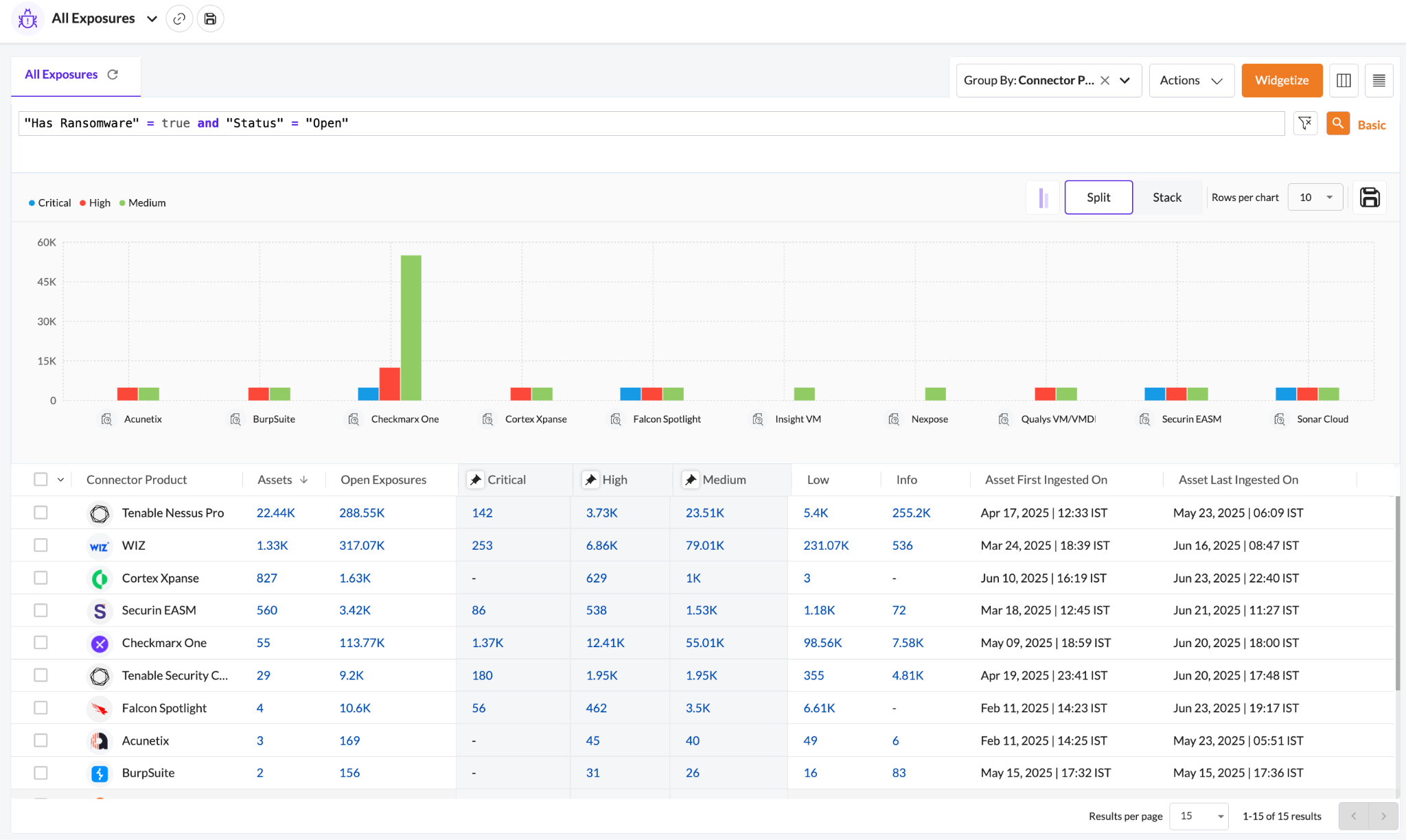This screenshot has width=1406, height=840.
Task: Open the column layout icon next to Widgetize
Action: click(1344, 80)
